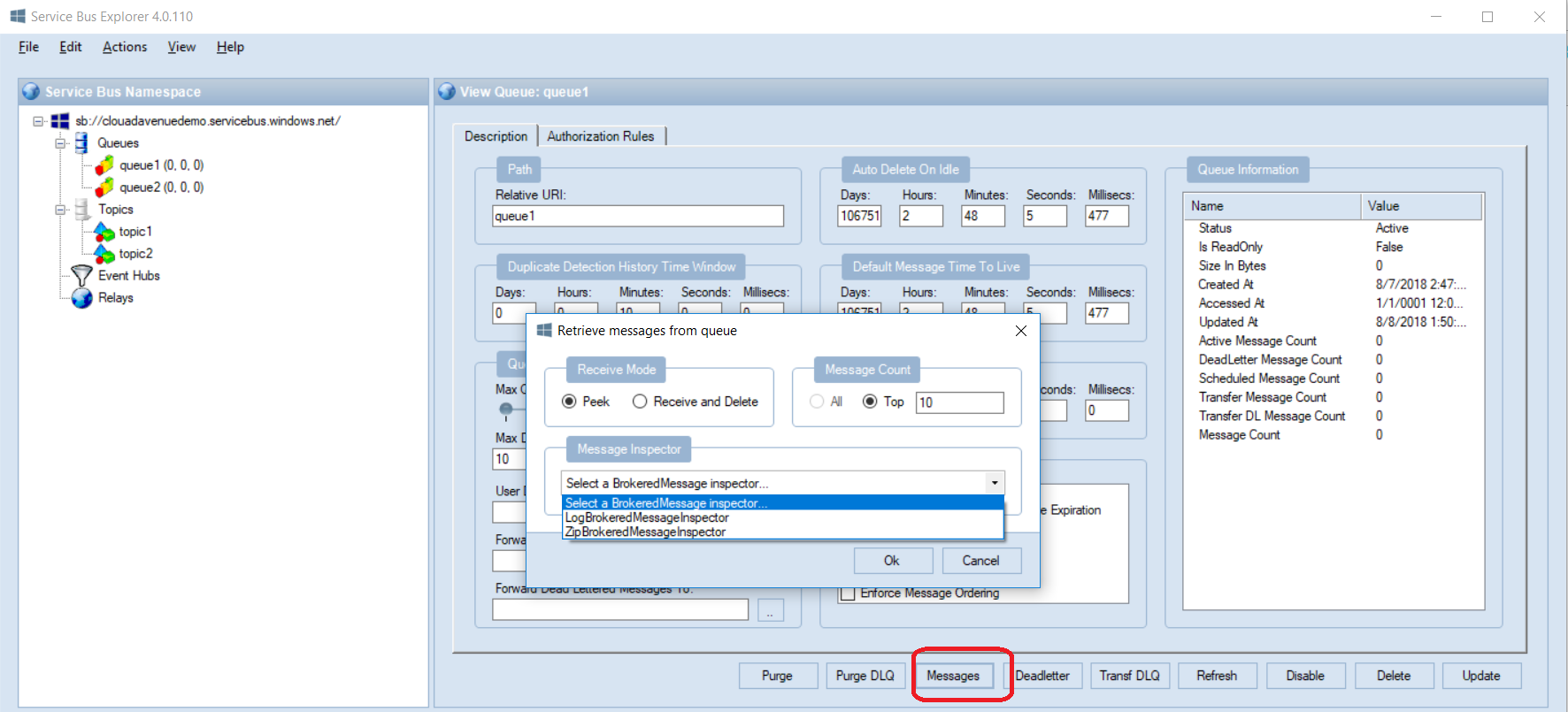This screenshot has width=1568, height=712.
Task: Click the View Queue panel globe icon
Action: [x=447, y=91]
